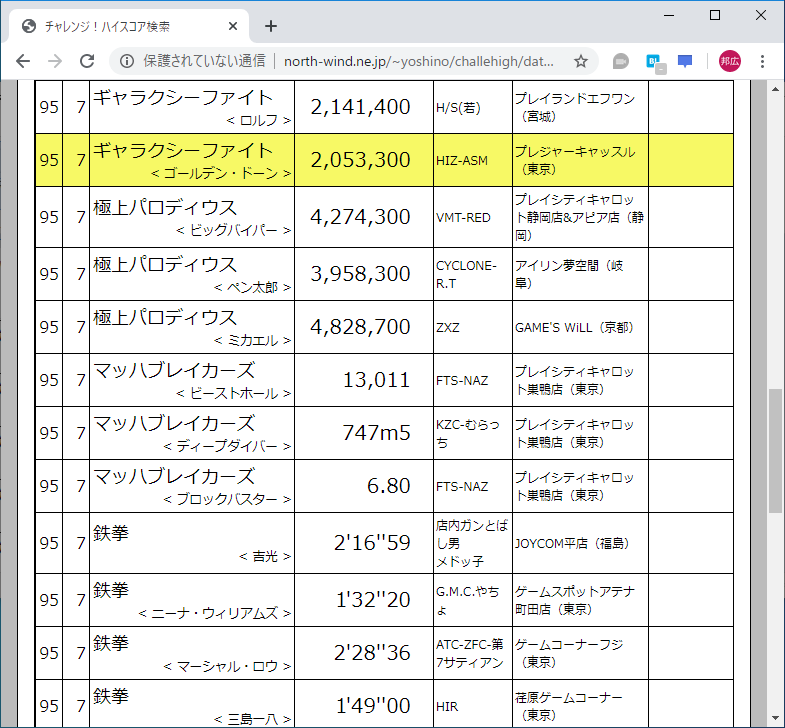The width and height of the screenshot is (785, 728).
Task: Select highlighted score 2,053,300
Action: click(360, 160)
